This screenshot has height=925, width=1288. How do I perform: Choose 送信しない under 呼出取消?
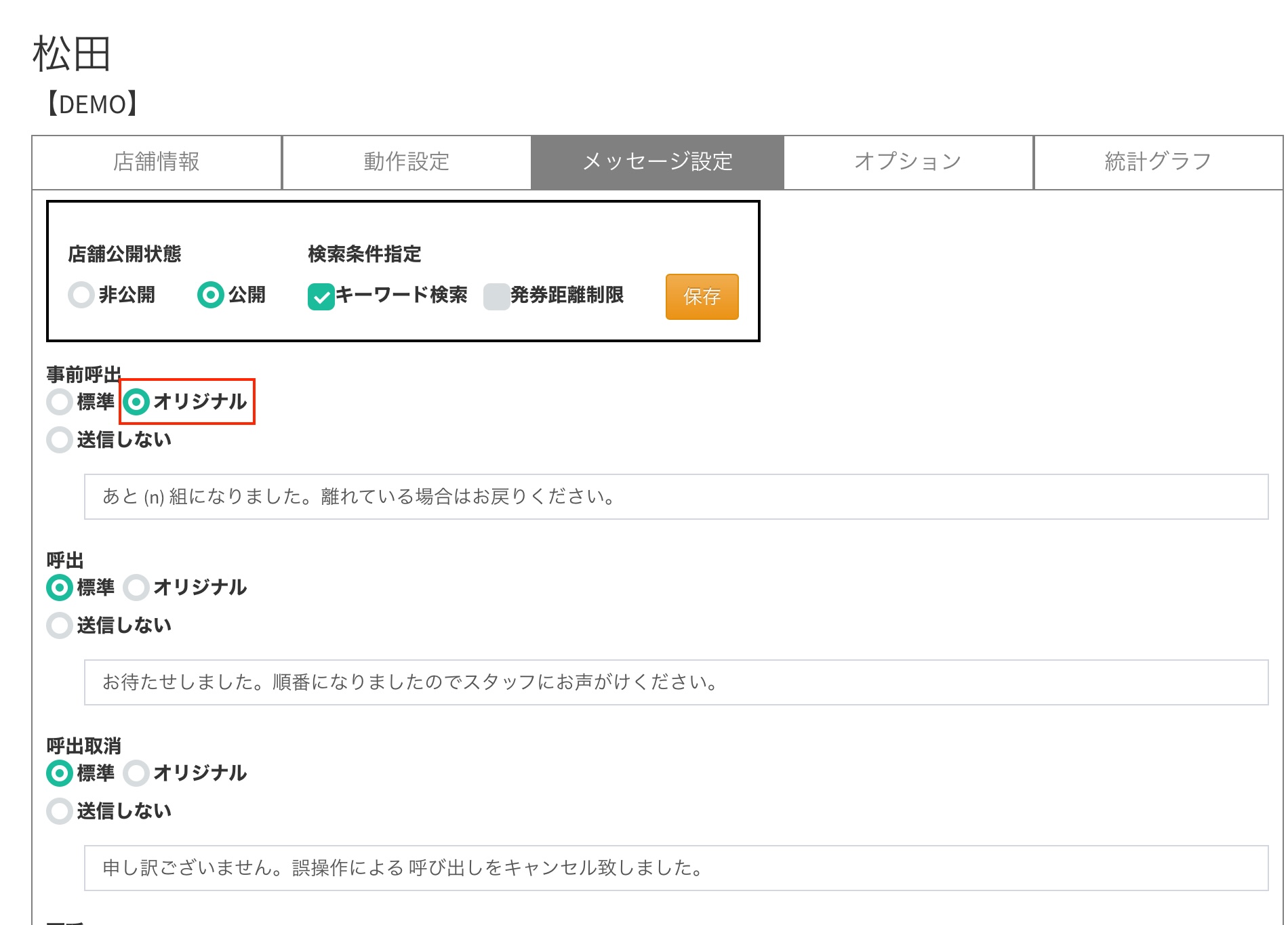(x=60, y=811)
